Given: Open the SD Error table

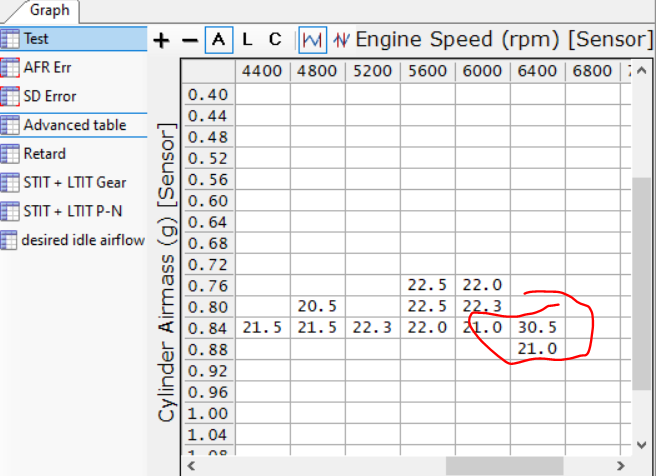Looking at the screenshot, I should point(74,96).
